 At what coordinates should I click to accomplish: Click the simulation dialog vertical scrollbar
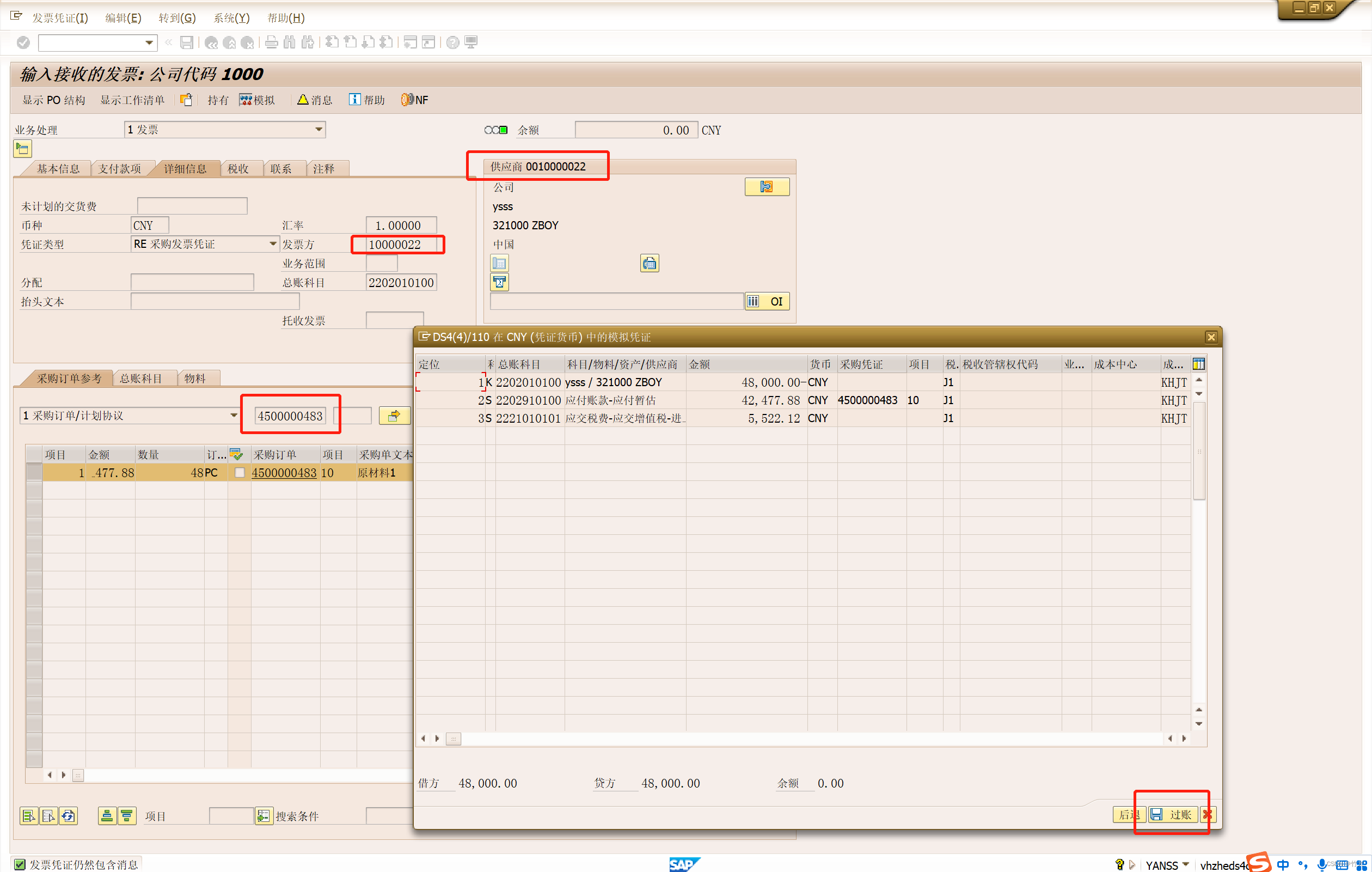tap(1199, 450)
